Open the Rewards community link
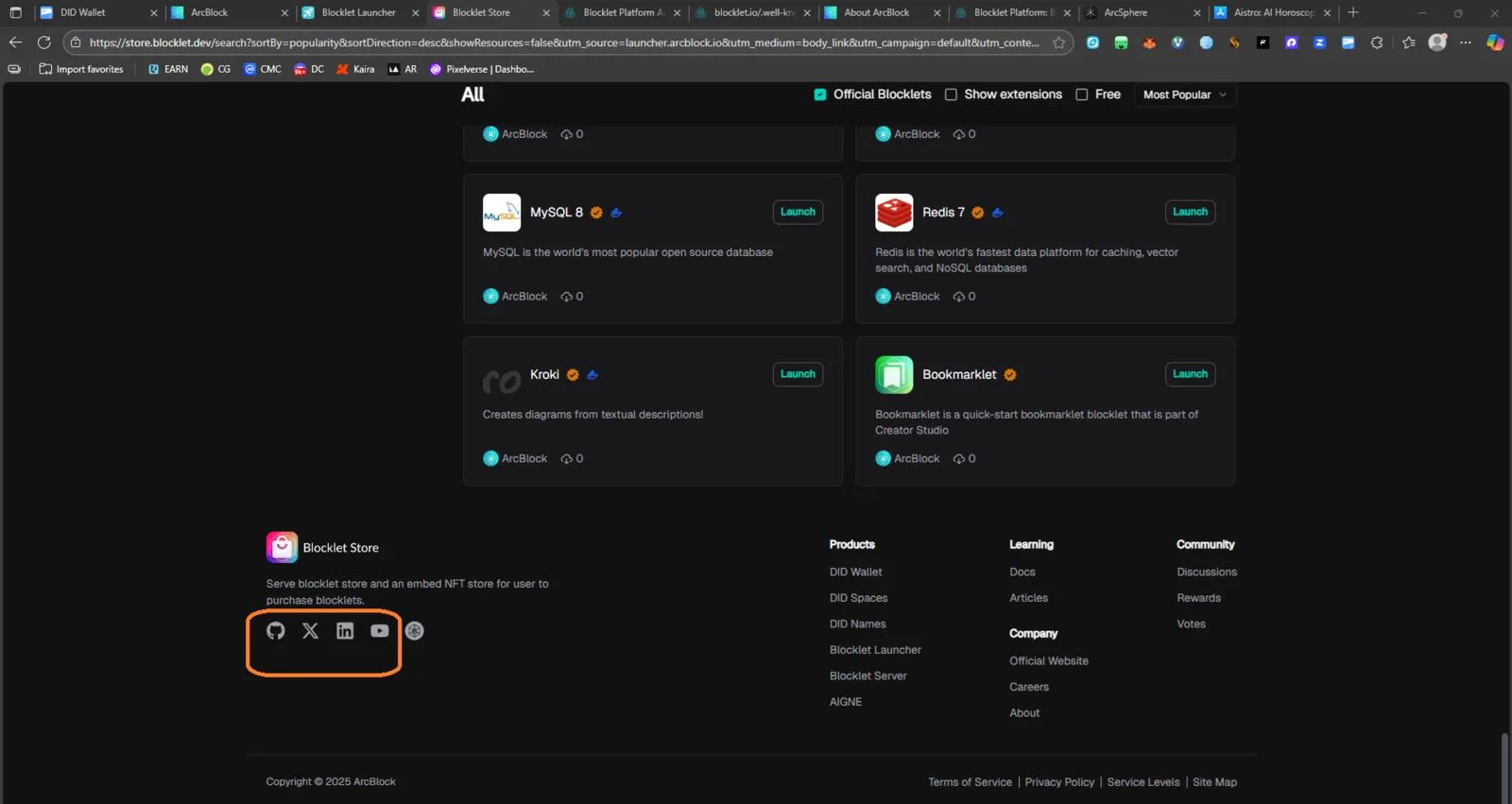Viewport: 1512px width, 804px height. 1198,598
